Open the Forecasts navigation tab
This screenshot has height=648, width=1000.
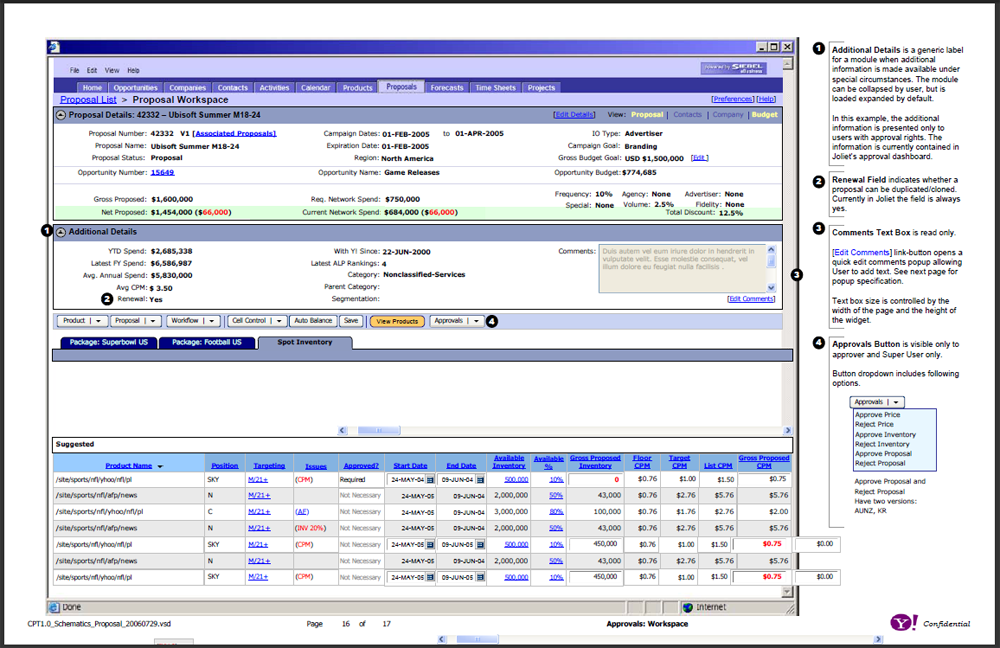coord(446,87)
